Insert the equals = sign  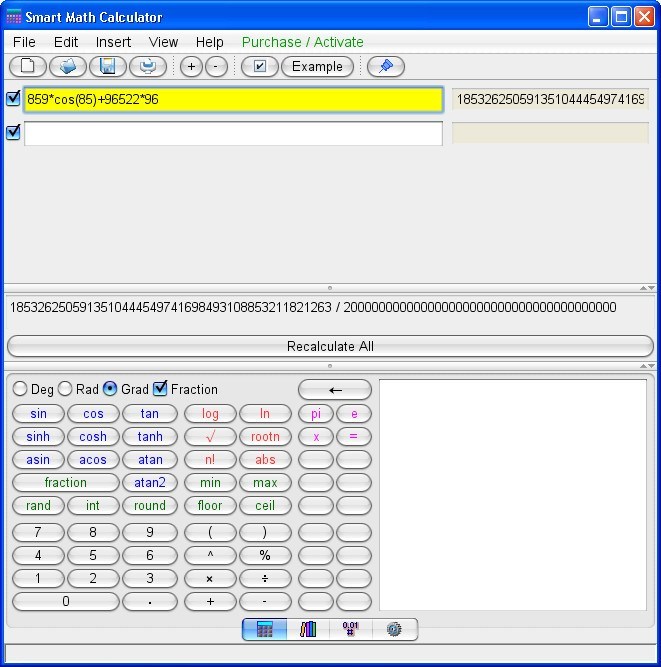tap(354, 436)
